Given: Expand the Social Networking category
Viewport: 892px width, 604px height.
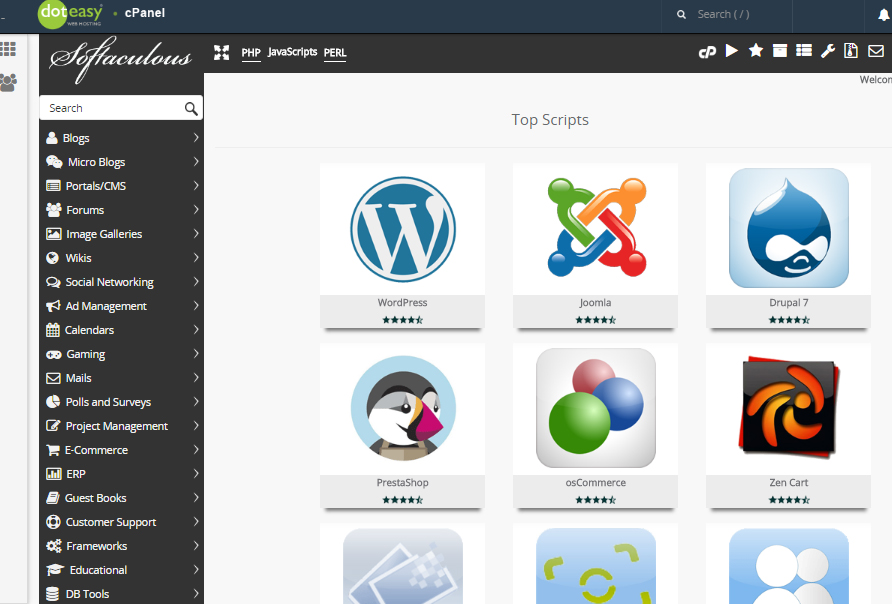Looking at the screenshot, I should (122, 282).
